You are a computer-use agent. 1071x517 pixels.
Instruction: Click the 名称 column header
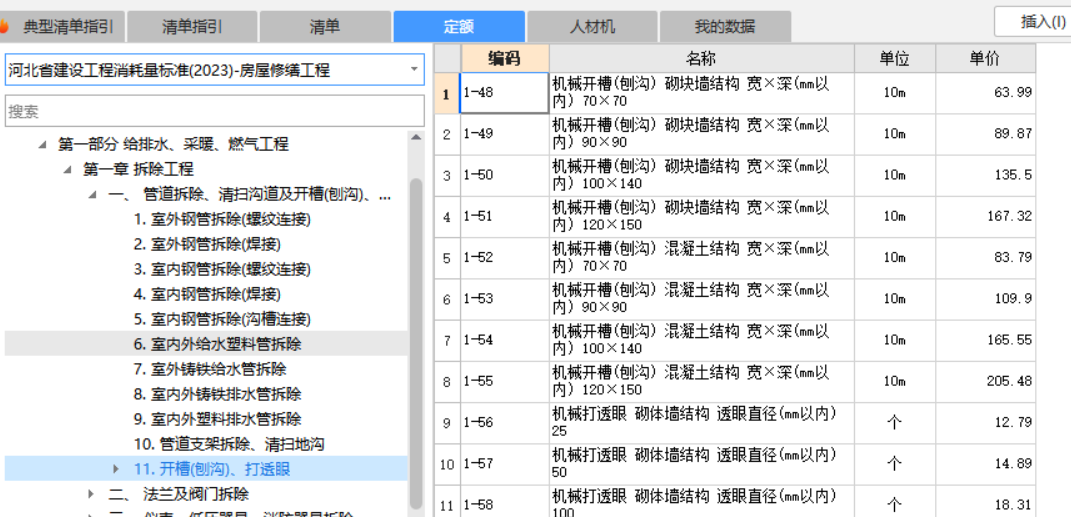click(701, 59)
